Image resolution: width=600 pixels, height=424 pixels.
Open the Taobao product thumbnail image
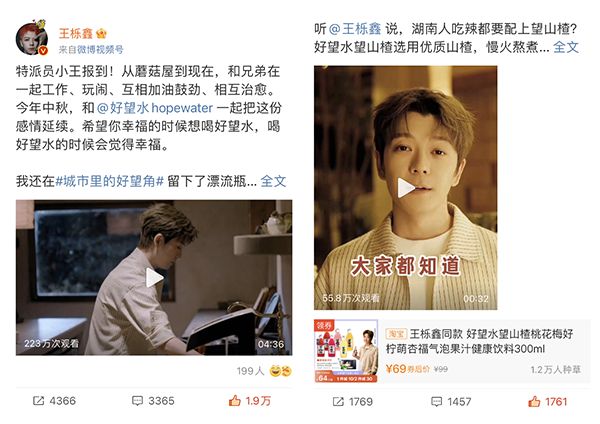pyautogui.click(x=346, y=351)
